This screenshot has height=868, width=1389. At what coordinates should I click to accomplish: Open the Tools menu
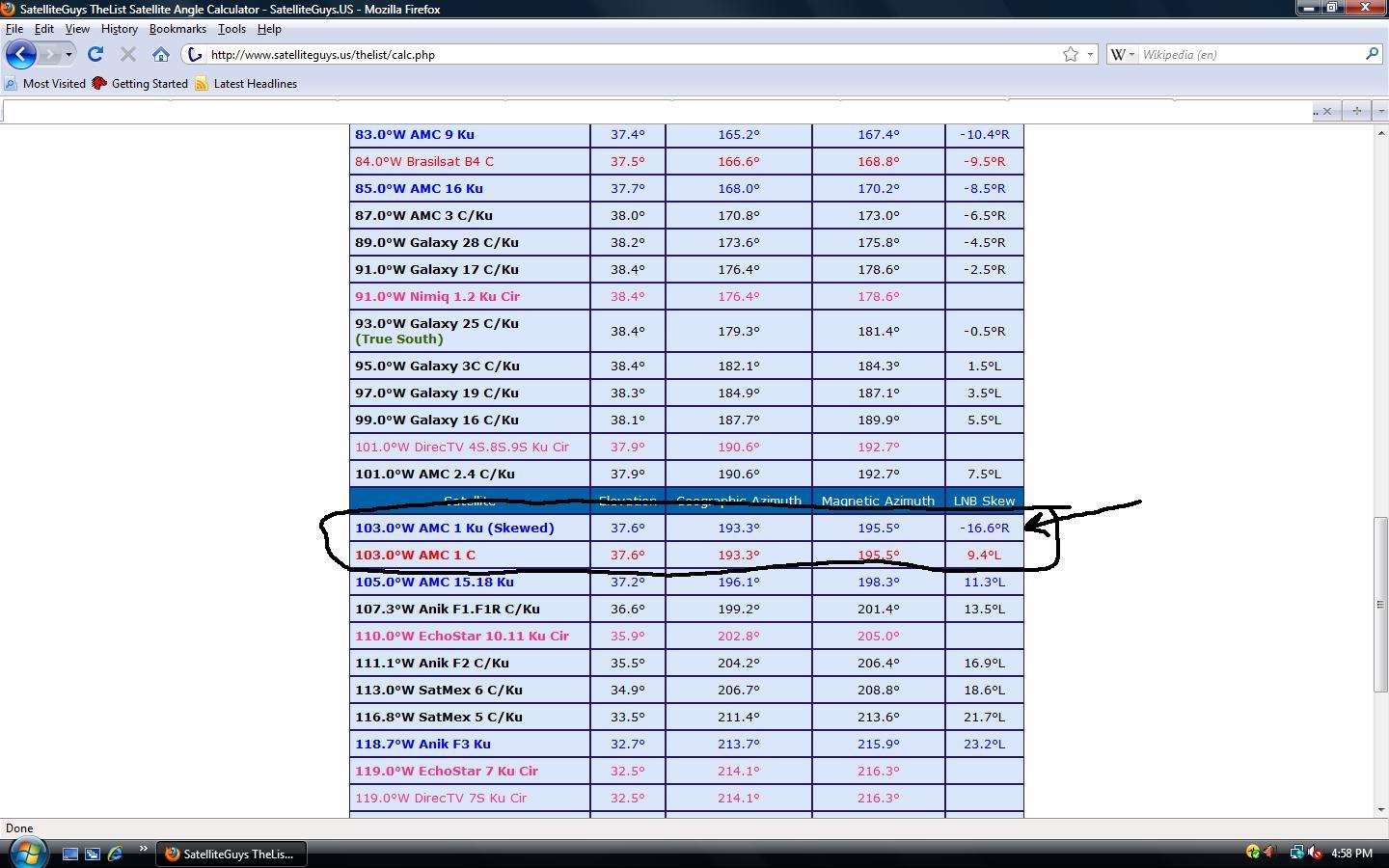coord(231,29)
